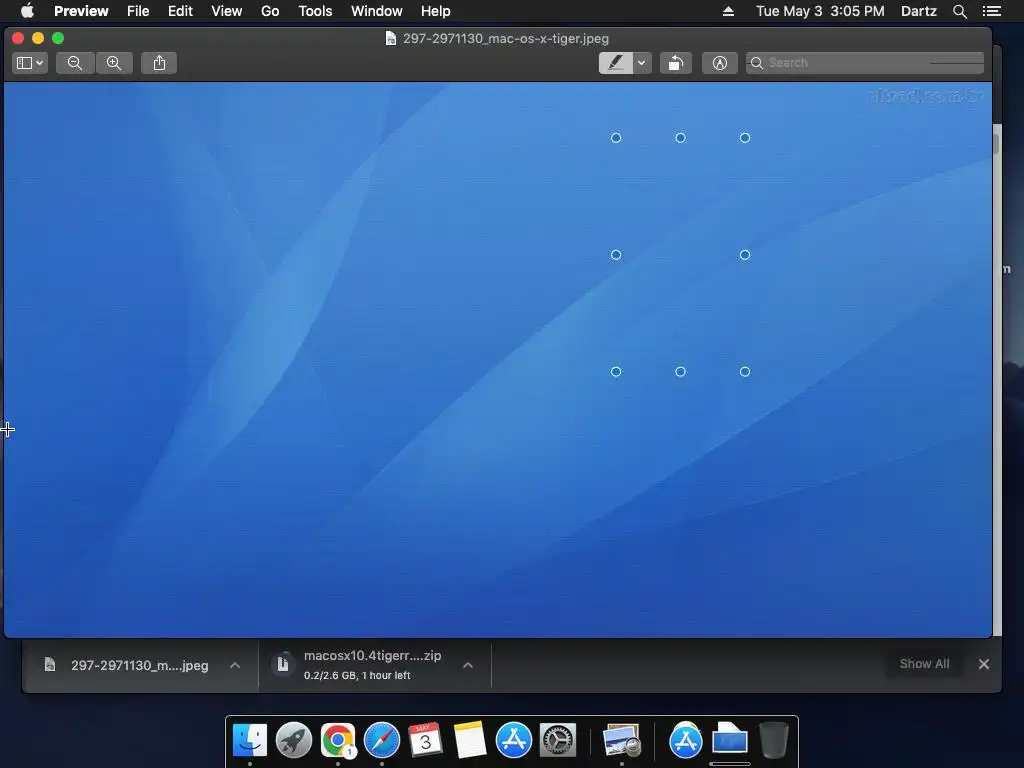Image resolution: width=1024 pixels, height=768 pixels.
Task: Click Show All downloads button
Action: (924, 664)
